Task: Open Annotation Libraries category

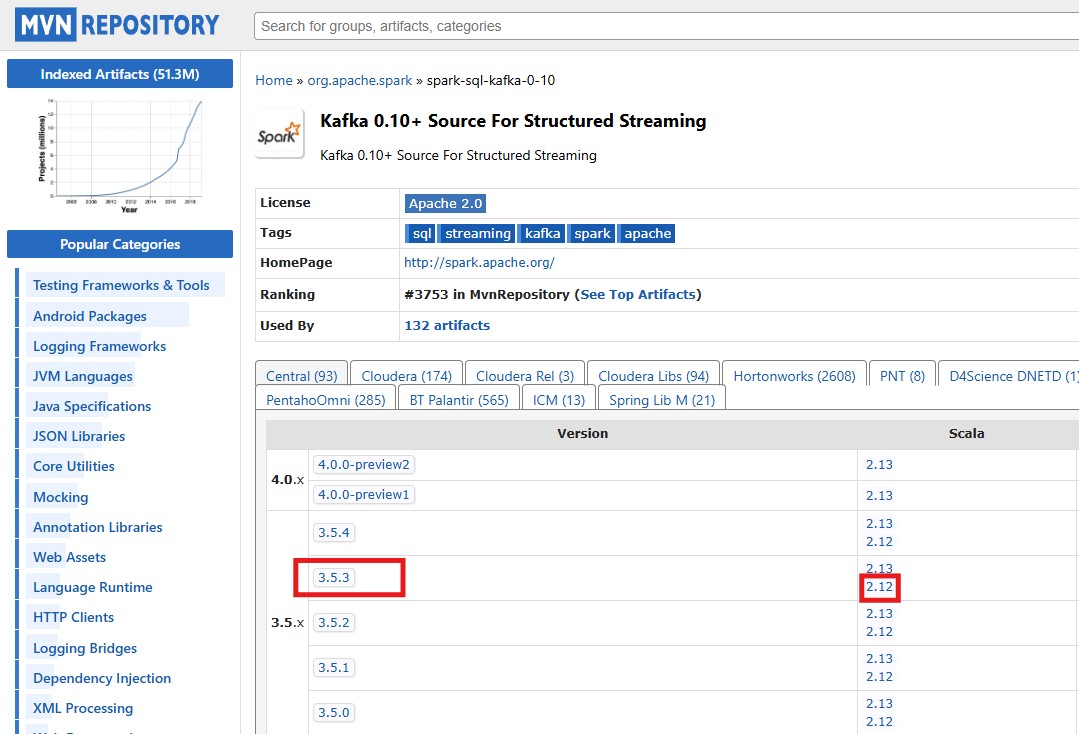Action: point(98,527)
